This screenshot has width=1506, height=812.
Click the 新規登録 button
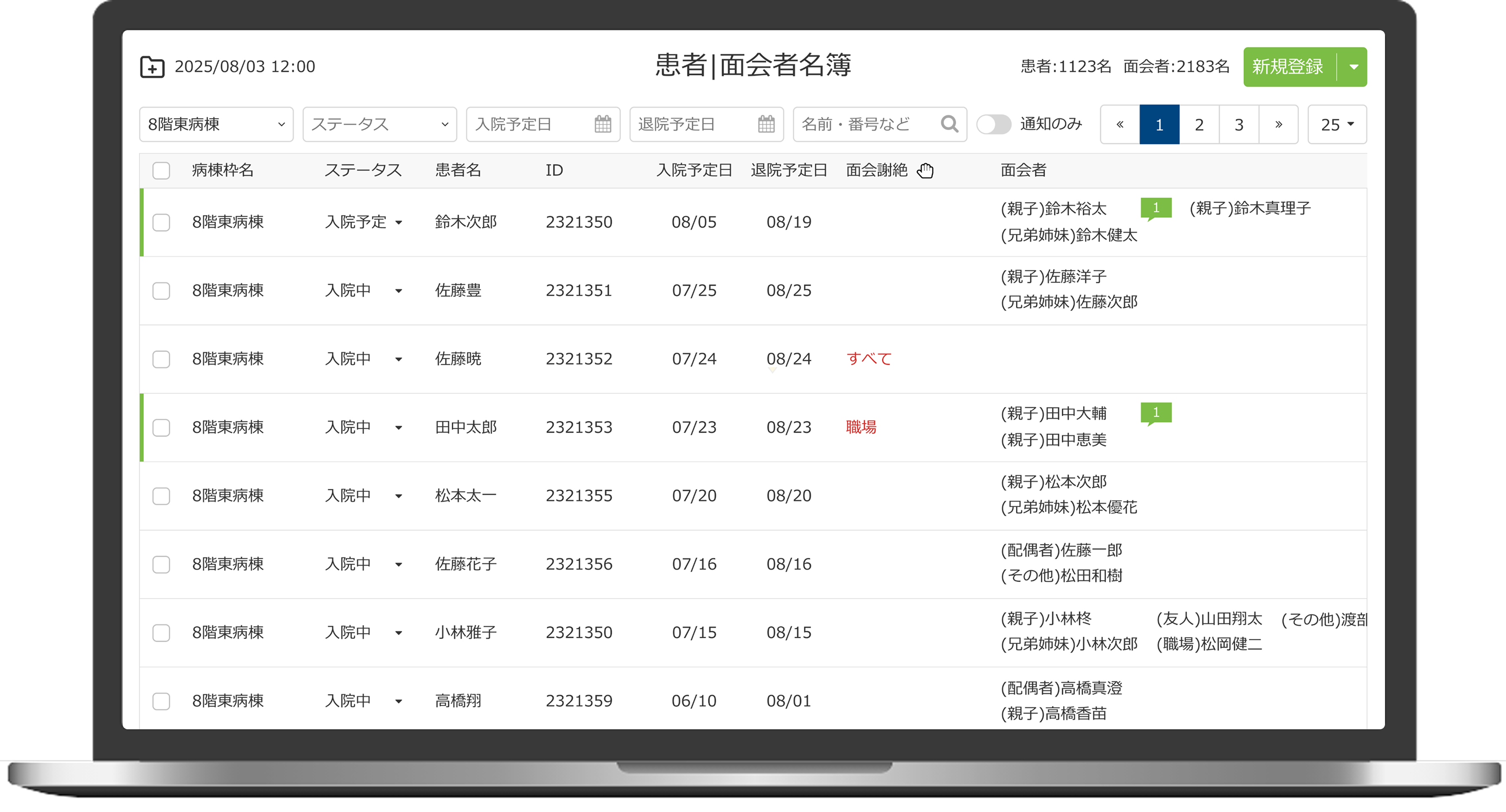tap(1288, 67)
